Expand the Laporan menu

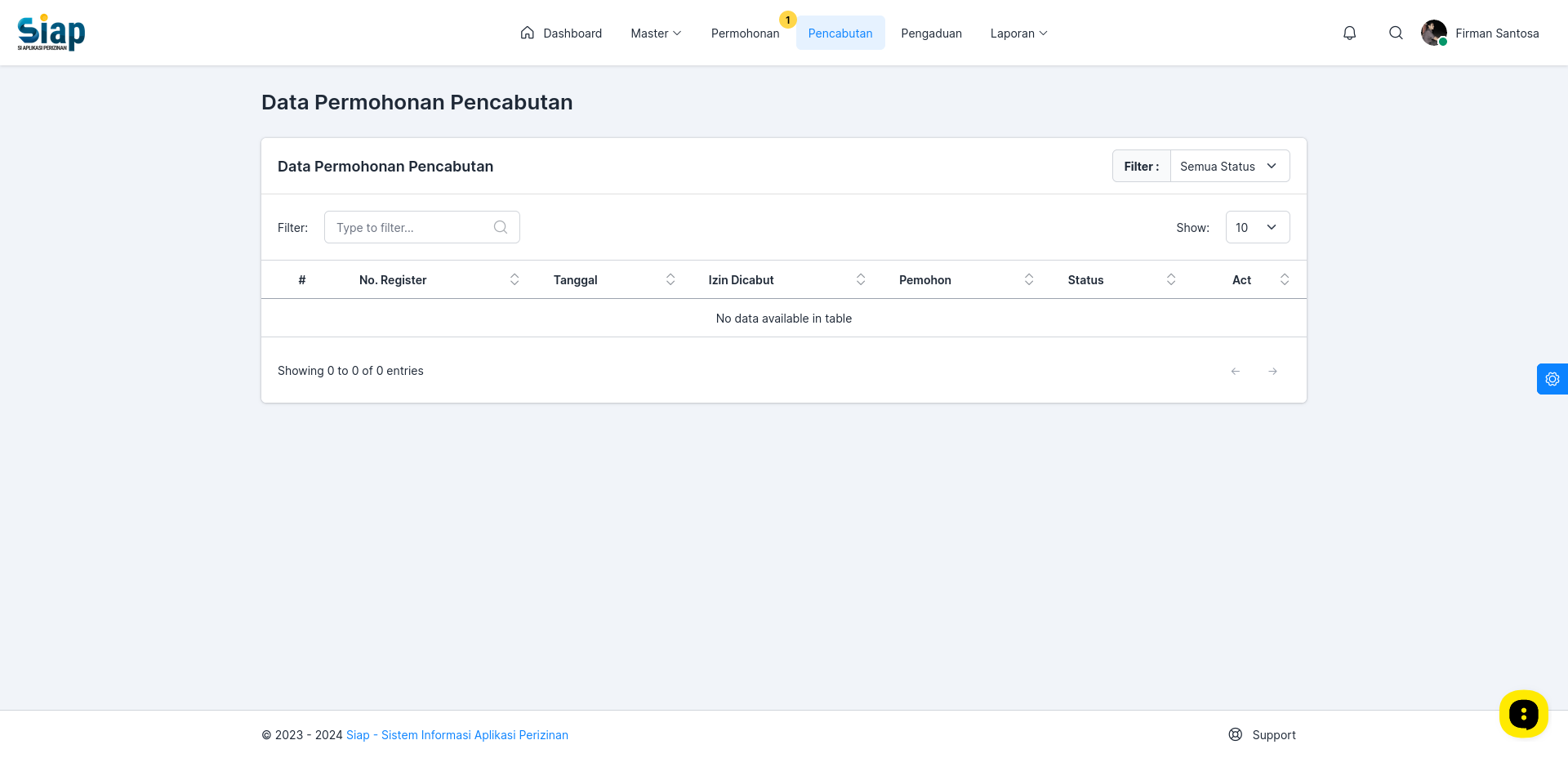click(1018, 33)
